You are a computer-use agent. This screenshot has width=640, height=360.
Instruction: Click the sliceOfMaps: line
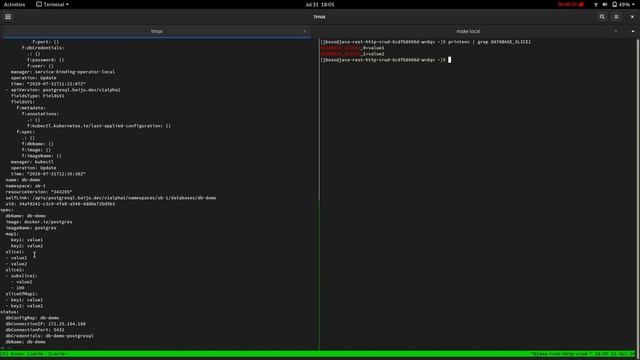[x=21, y=294]
